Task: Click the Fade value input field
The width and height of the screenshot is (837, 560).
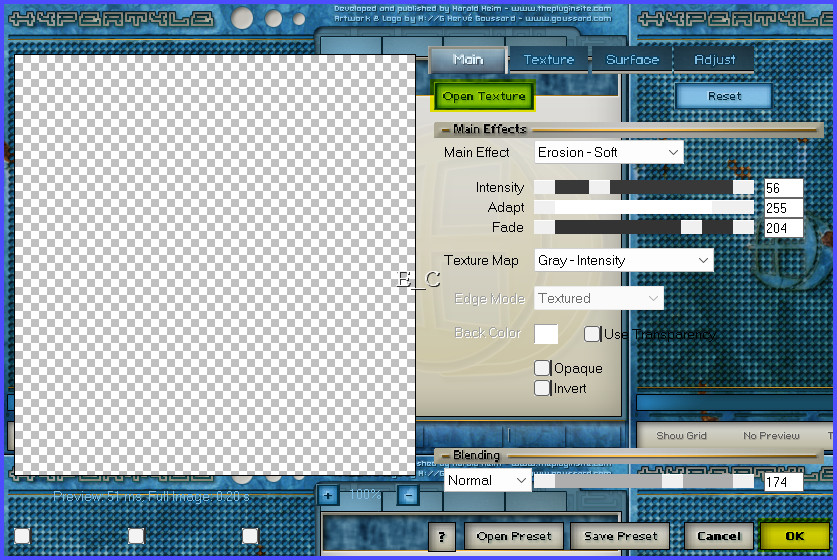Action: coord(783,228)
